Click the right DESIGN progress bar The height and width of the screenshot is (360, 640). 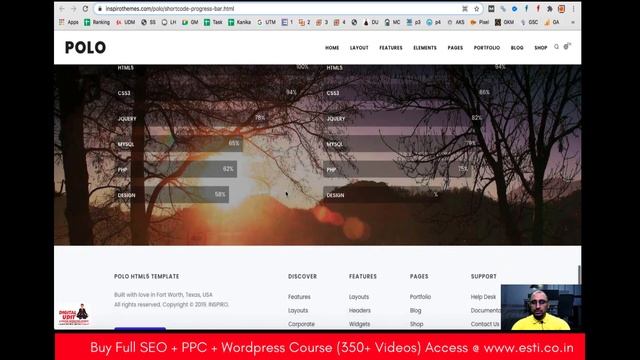tap(382, 195)
